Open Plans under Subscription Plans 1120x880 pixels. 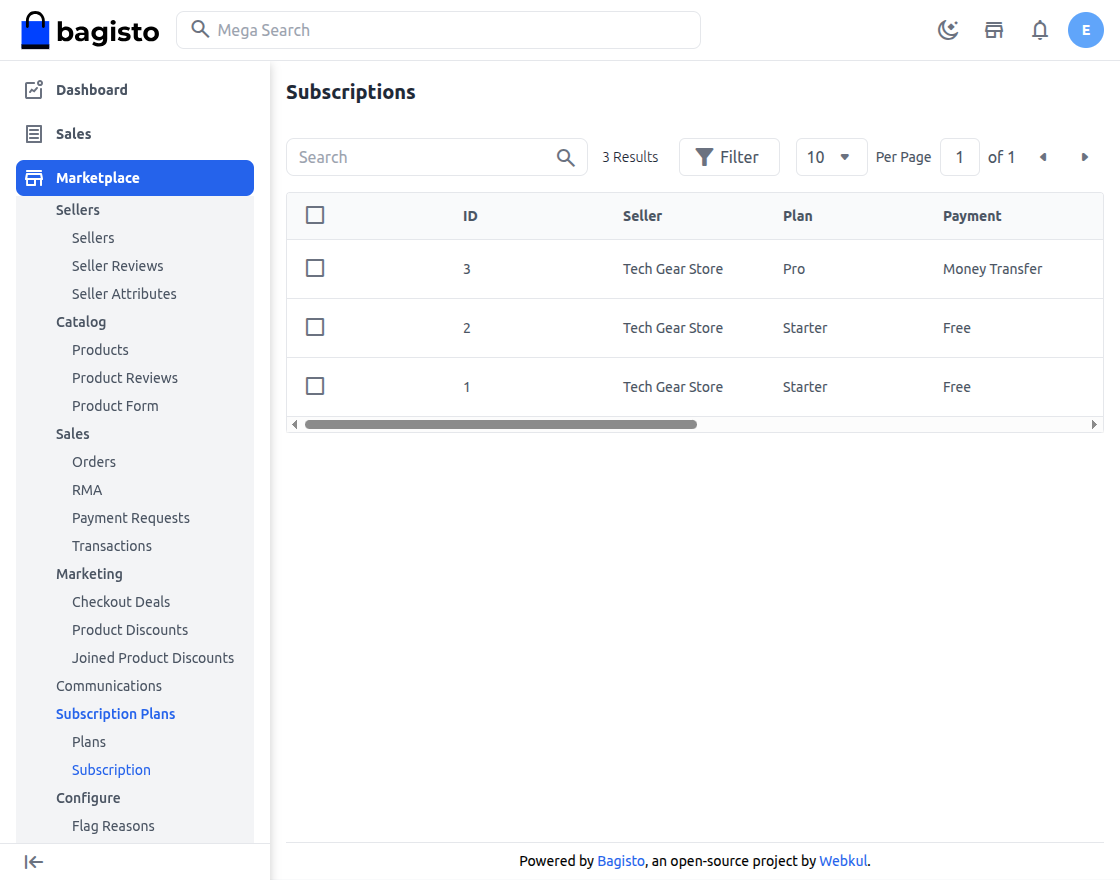pos(89,742)
